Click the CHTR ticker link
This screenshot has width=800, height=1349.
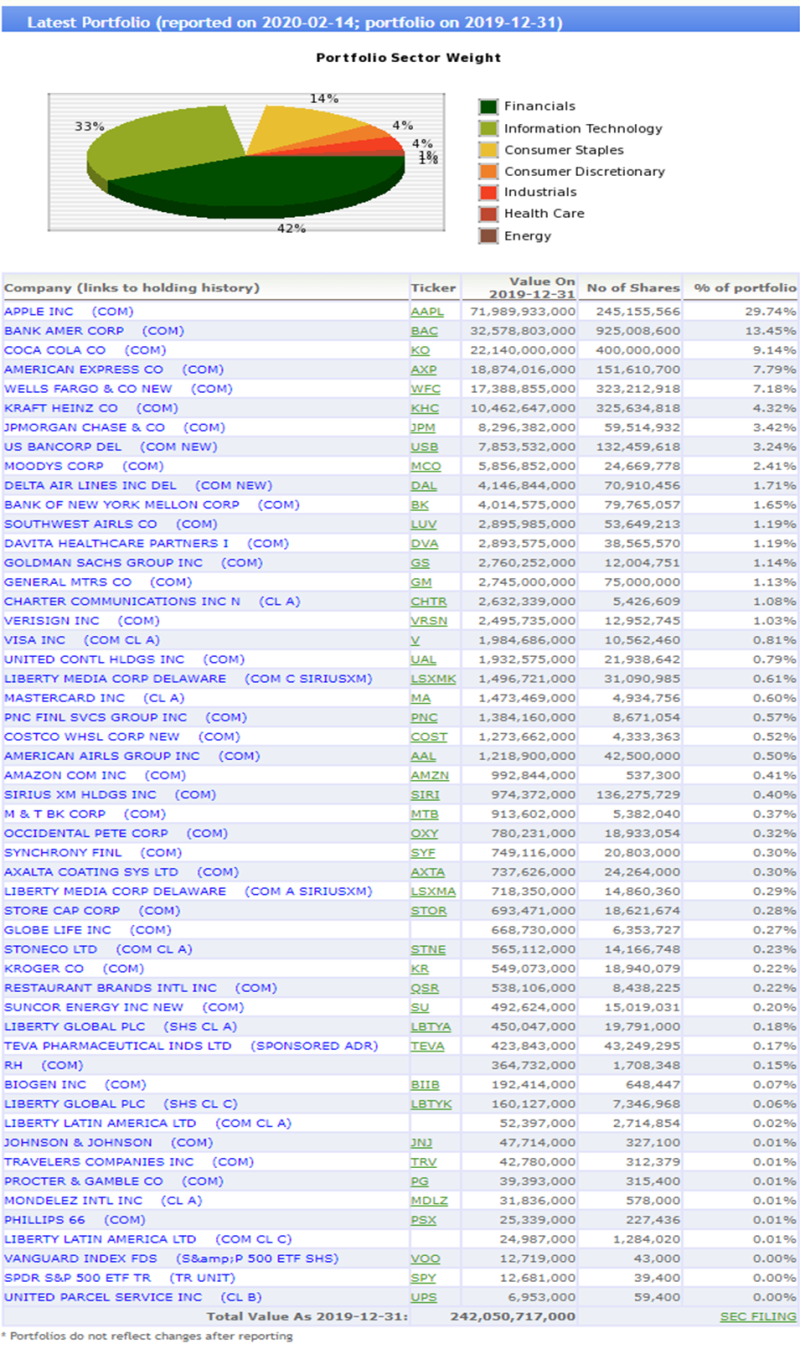tap(429, 601)
